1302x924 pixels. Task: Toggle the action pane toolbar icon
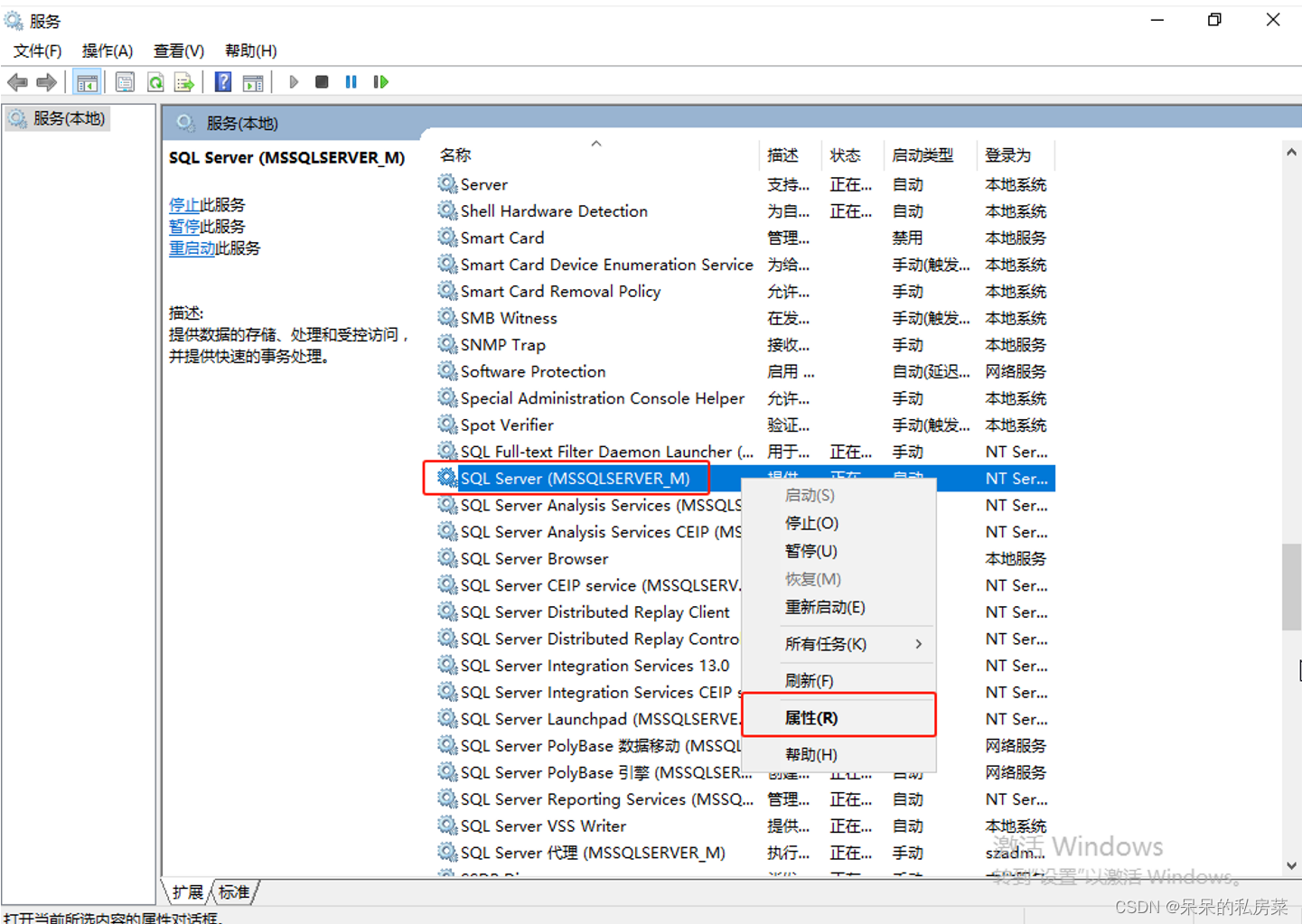pos(253,82)
